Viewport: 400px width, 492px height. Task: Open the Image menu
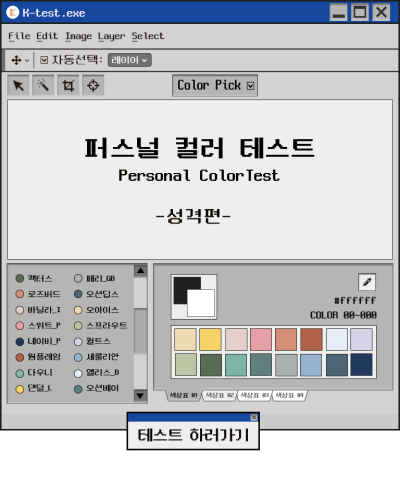[78, 36]
